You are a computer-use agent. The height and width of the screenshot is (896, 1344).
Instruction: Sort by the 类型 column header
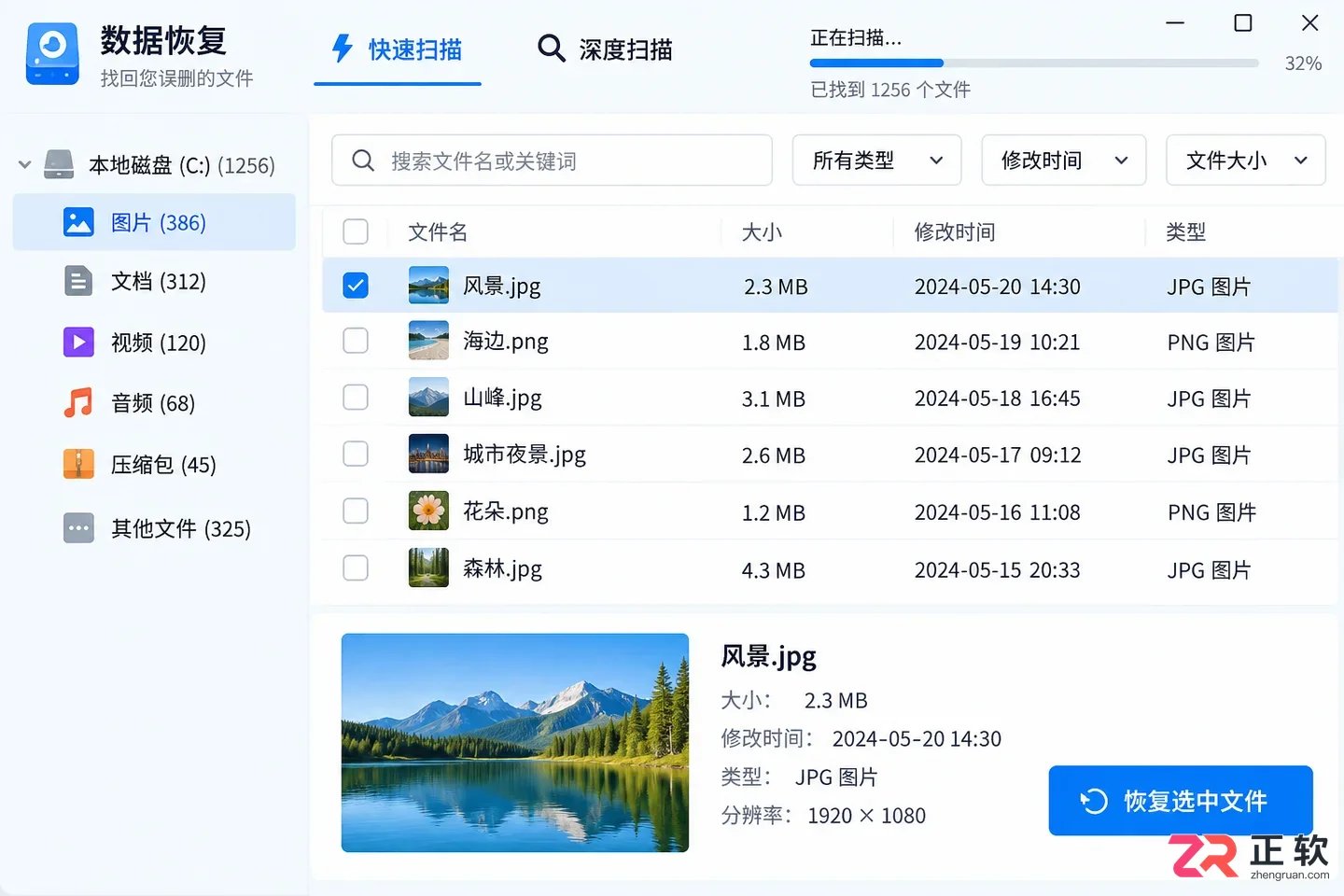point(1186,231)
